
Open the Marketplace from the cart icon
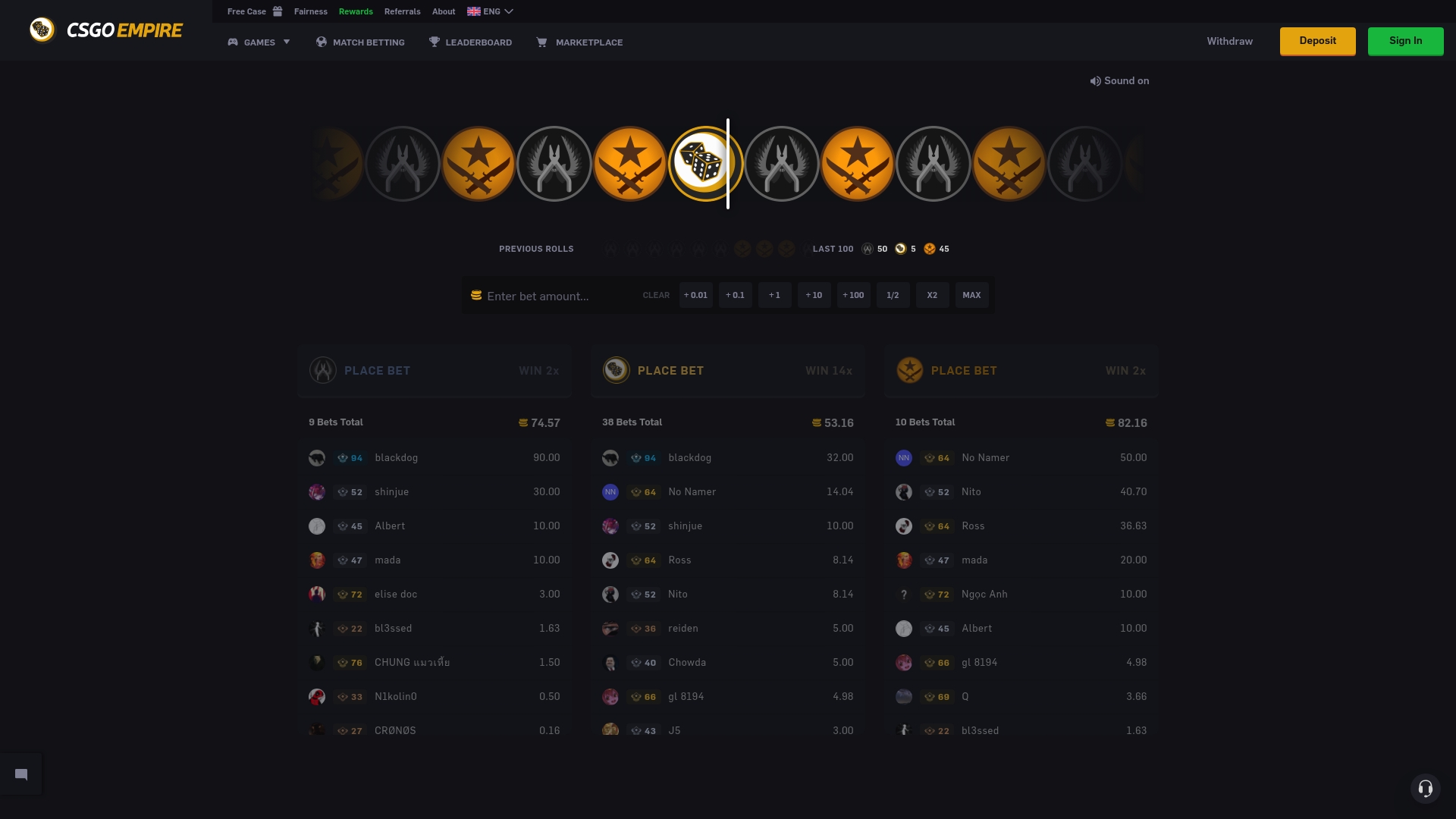coord(579,42)
